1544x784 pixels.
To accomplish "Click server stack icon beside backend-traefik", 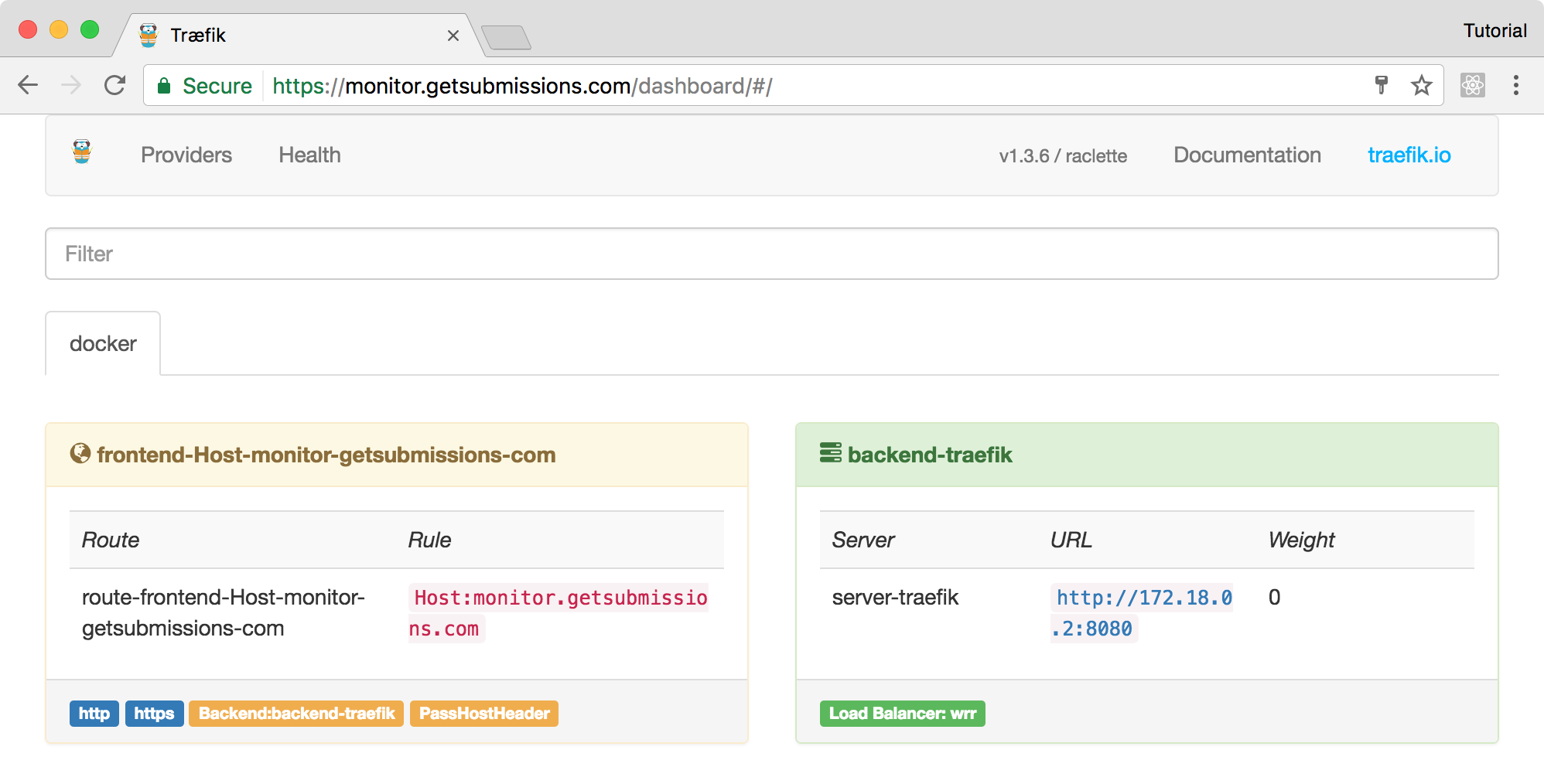I will point(831,453).
